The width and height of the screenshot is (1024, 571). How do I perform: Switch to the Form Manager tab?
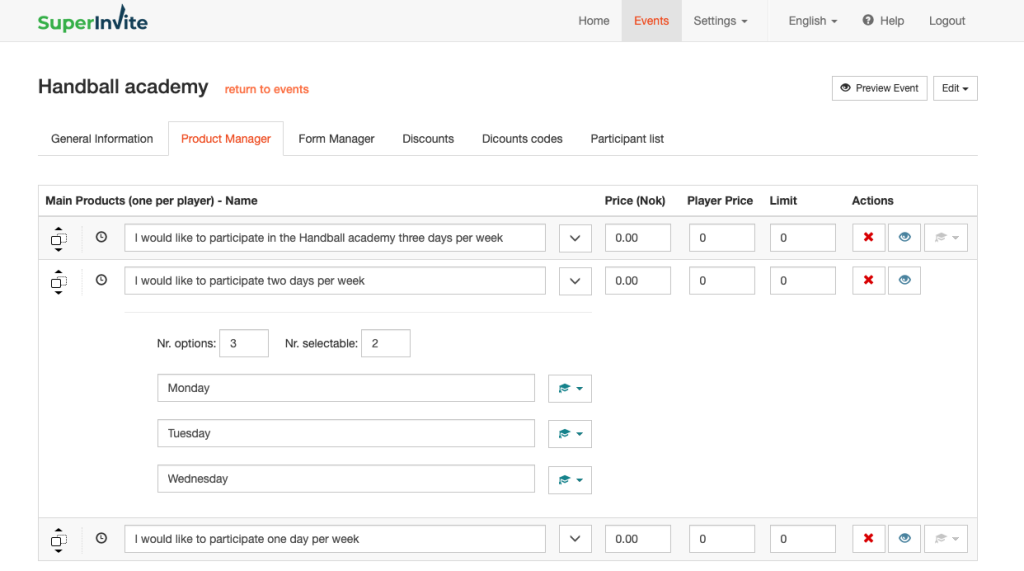[336, 139]
